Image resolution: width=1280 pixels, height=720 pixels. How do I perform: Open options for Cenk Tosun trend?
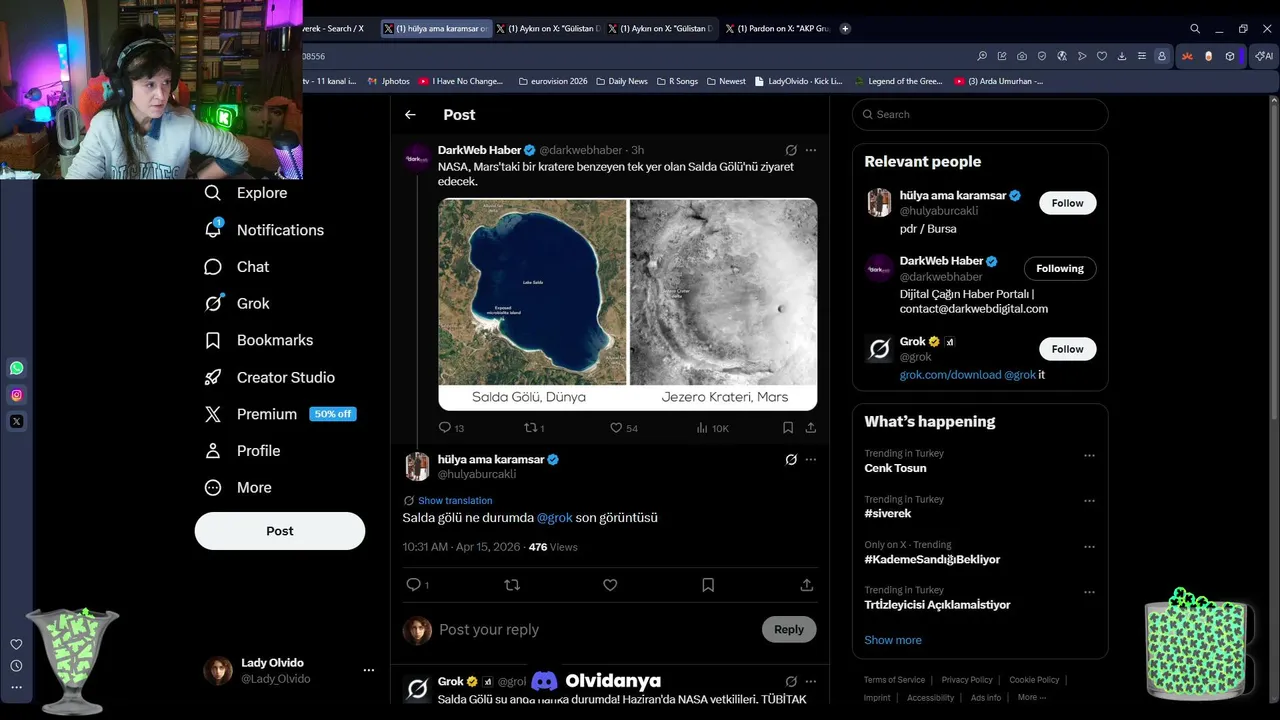(x=1089, y=455)
